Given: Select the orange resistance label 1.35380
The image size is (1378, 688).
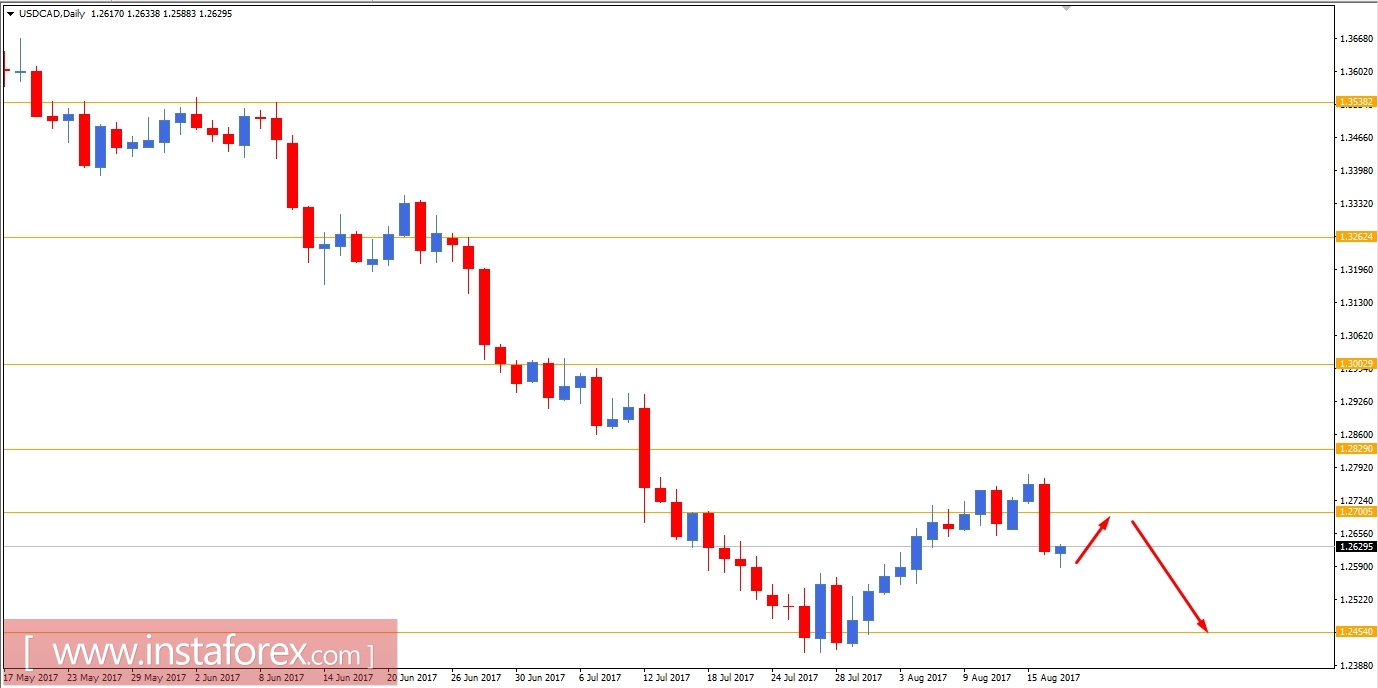Looking at the screenshot, I should 1354,102.
